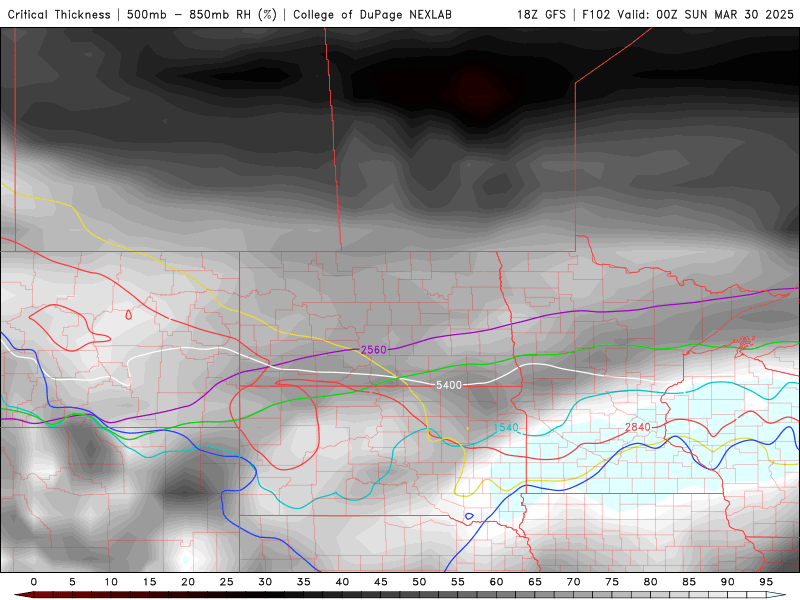Click the colorbar value 50
Viewport: 800px width, 600px height.
[x=419, y=582]
